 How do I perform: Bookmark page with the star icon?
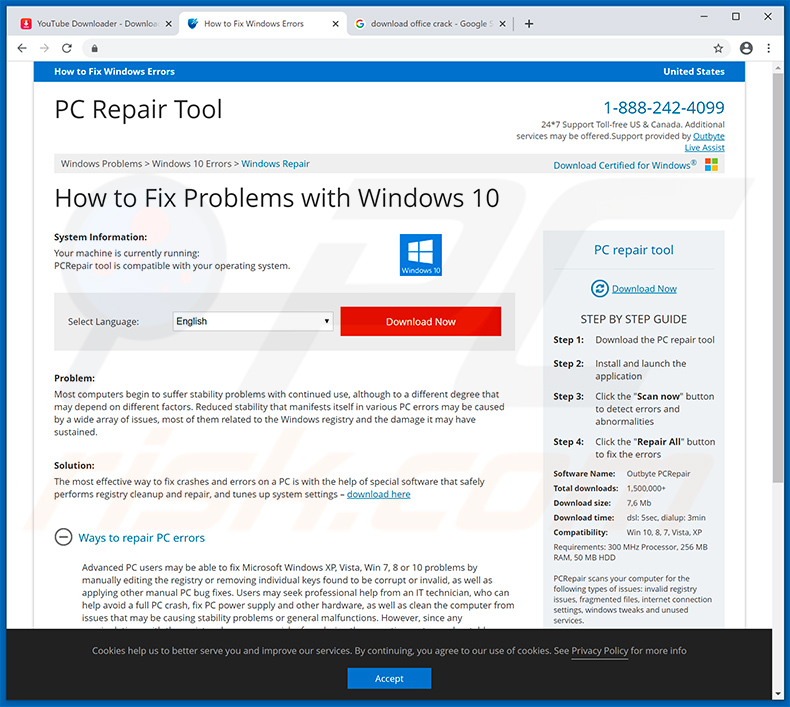point(718,48)
